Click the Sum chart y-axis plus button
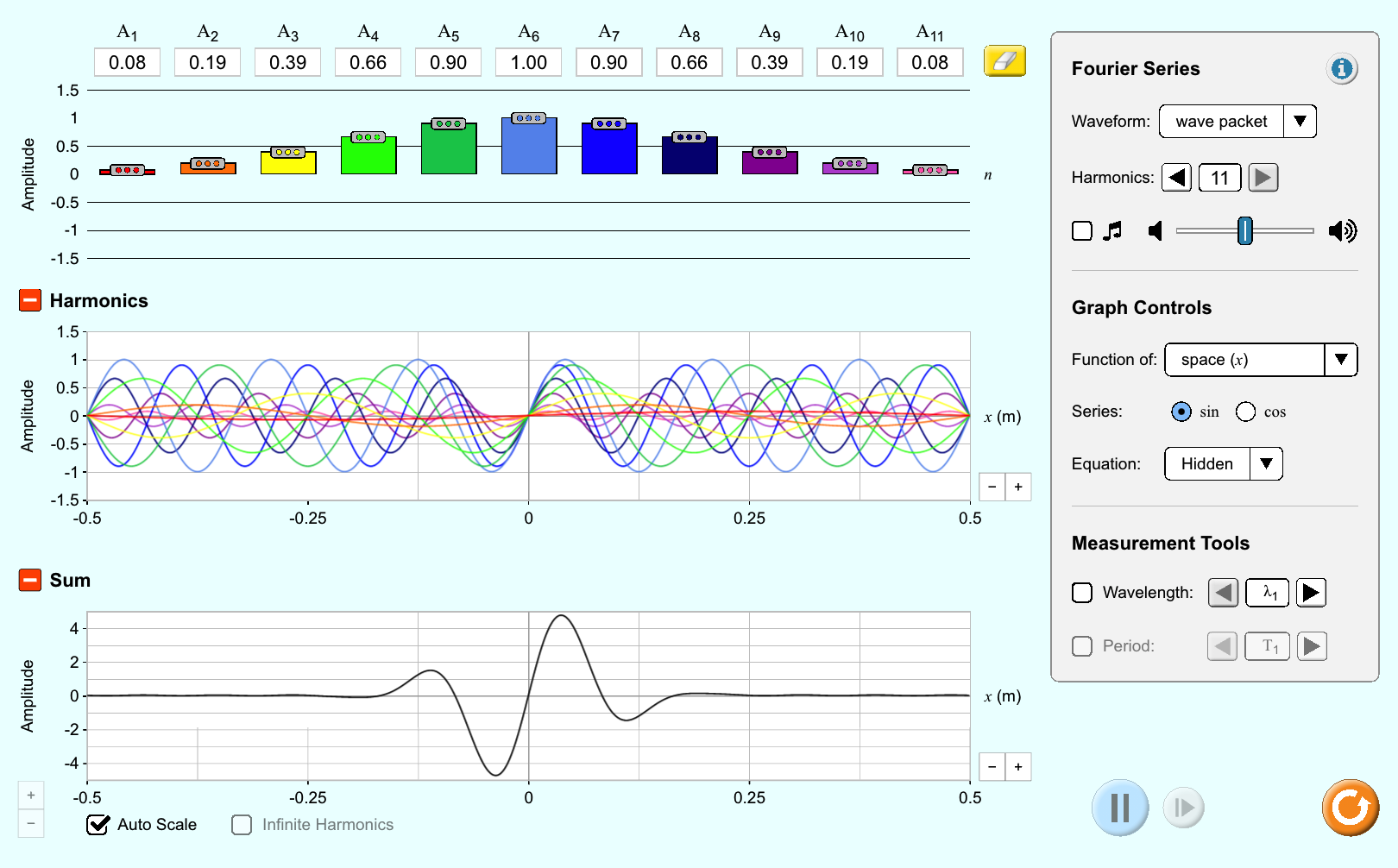The height and width of the screenshot is (868, 1398). [x=31, y=796]
